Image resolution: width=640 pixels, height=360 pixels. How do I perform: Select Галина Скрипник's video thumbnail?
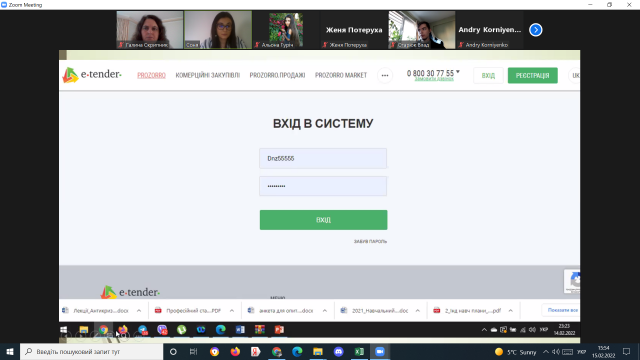click(x=150, y=30)
